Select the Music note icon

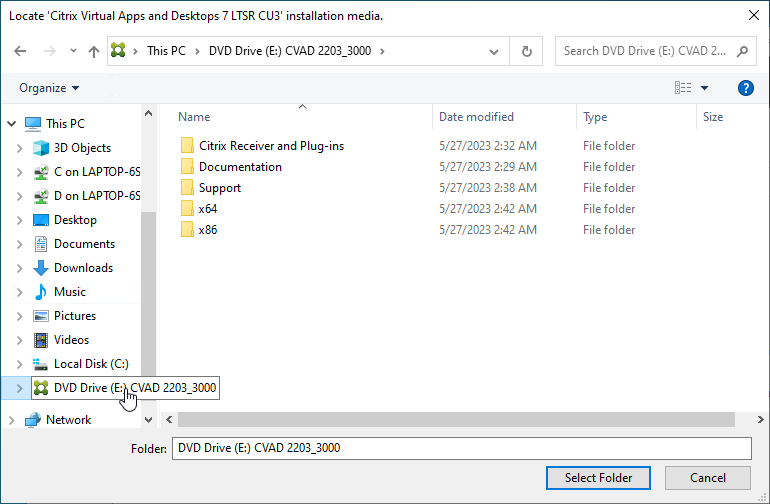pos(41,292)
